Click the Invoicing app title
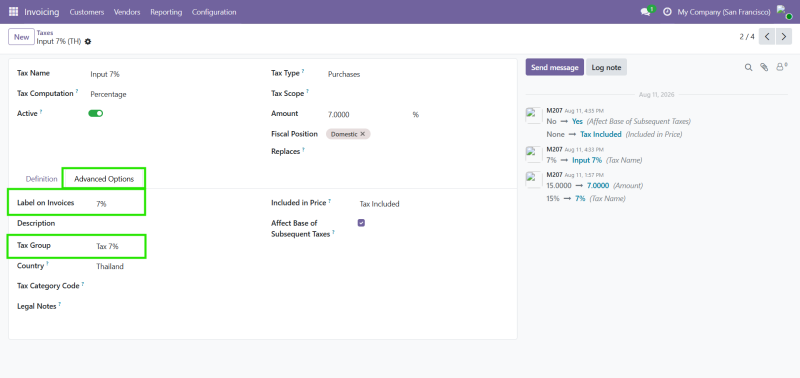The width and height of the screenshot is (800, 378). pos(42,12)
